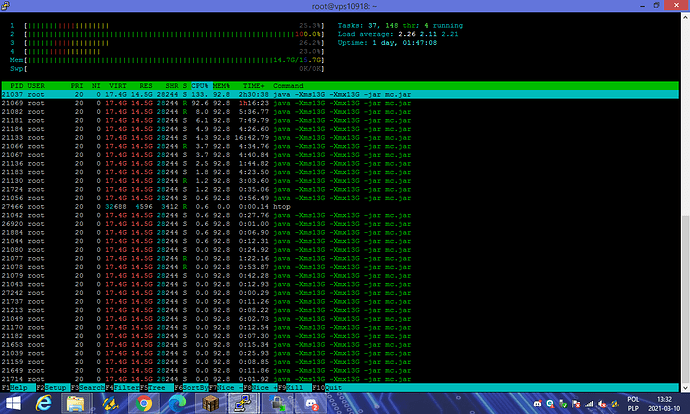Sort by the MEM% column header
This screenshot has height=414, width=690.
(x=223, y=85)
